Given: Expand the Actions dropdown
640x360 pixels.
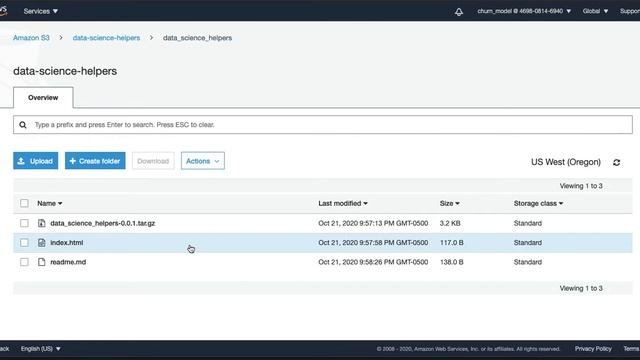Looking at the screenshot, I should (x=203, y=161).
